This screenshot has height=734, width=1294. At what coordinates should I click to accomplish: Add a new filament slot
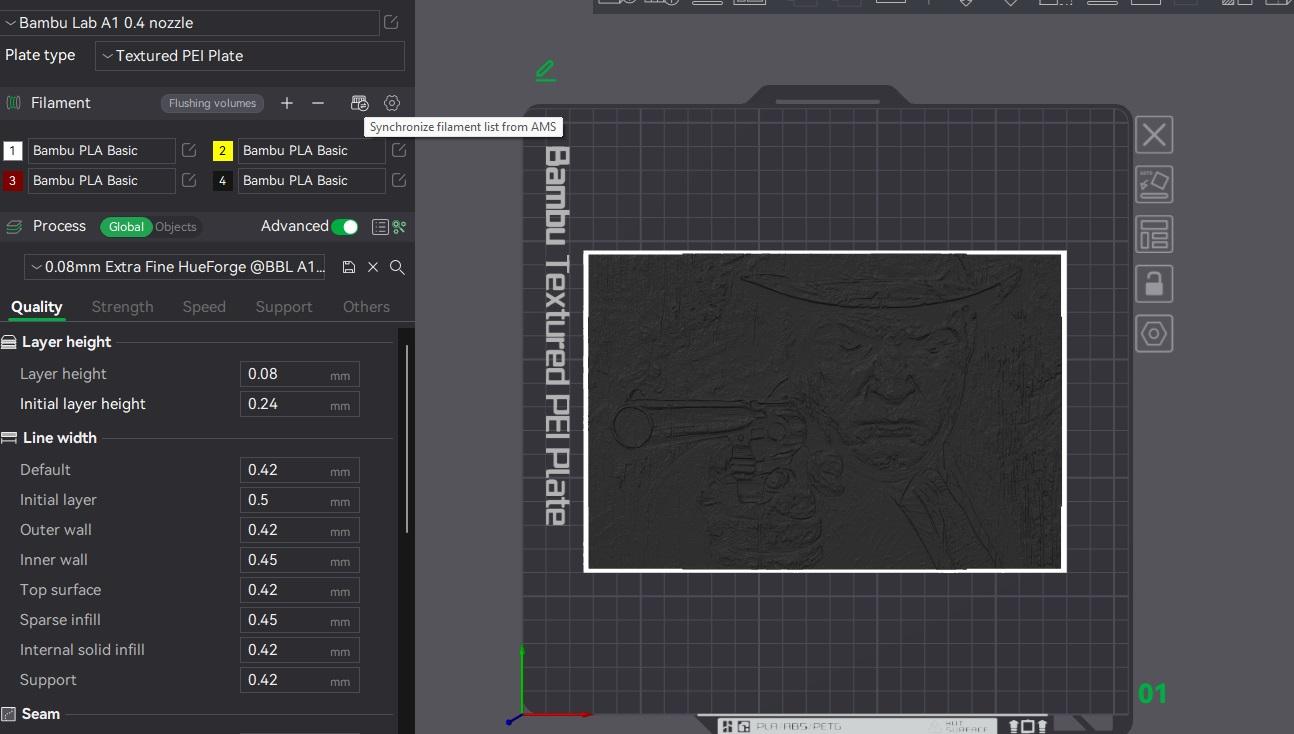pos(287,103)
